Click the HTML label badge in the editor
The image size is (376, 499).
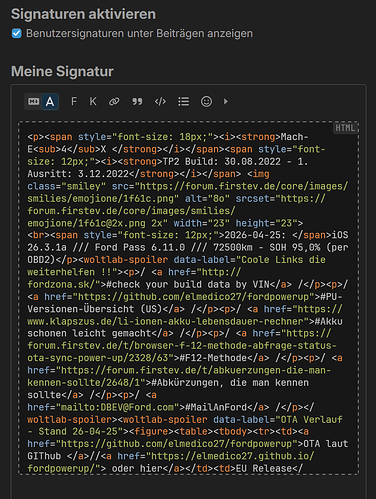[x=345, y=128]
